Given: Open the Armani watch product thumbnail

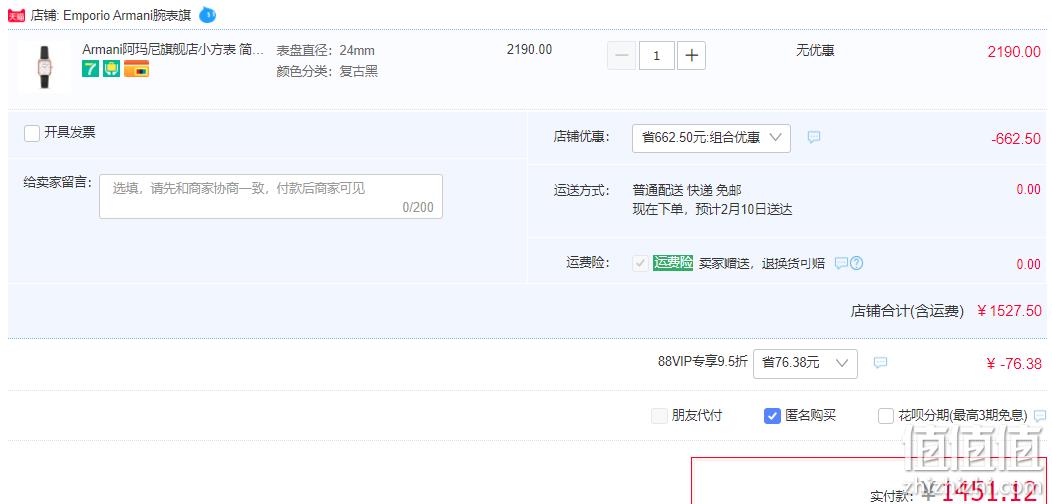Looking at the screenshot, I should click(x=44, y=66).
